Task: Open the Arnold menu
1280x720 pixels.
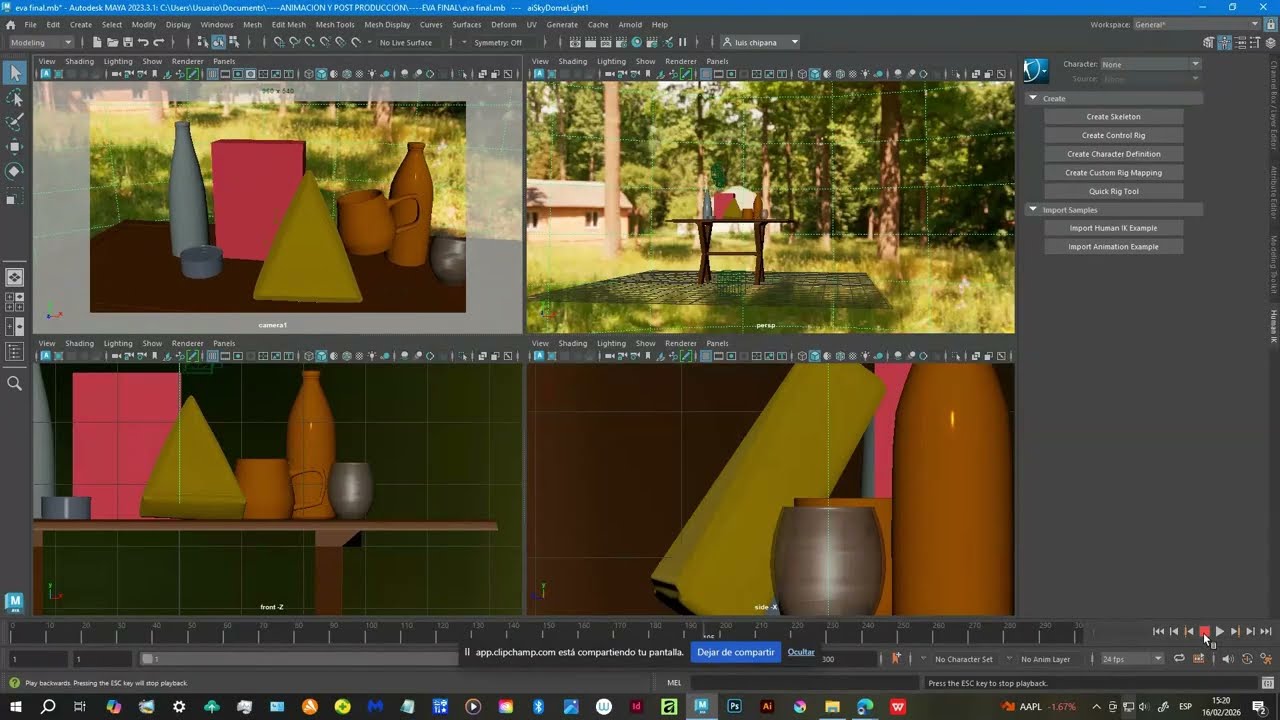Action: 630,24
